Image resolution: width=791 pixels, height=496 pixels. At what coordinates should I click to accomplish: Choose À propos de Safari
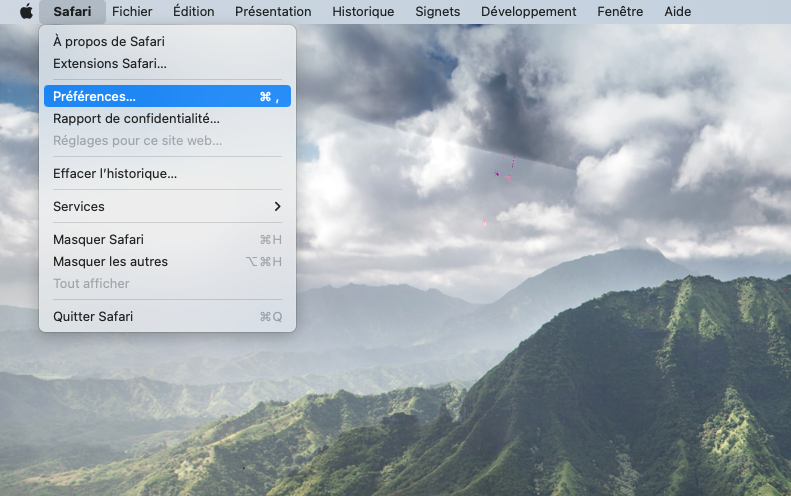click(x=167, y=41)
